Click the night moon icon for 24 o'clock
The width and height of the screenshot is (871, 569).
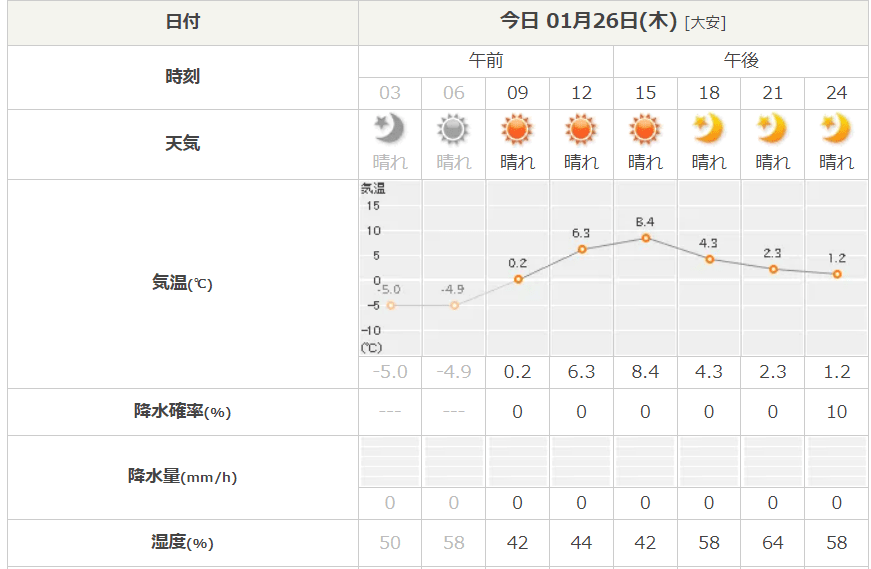tap(837, 129)
